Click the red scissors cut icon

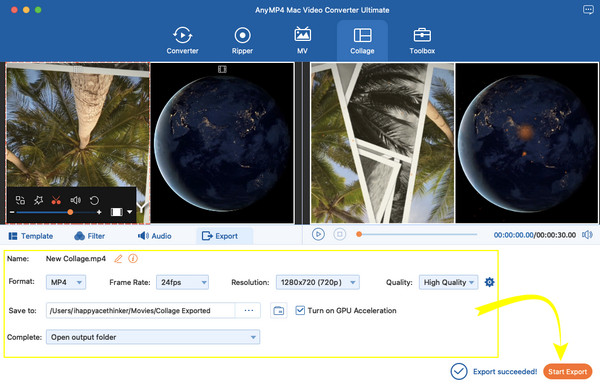tap(56, 200)
